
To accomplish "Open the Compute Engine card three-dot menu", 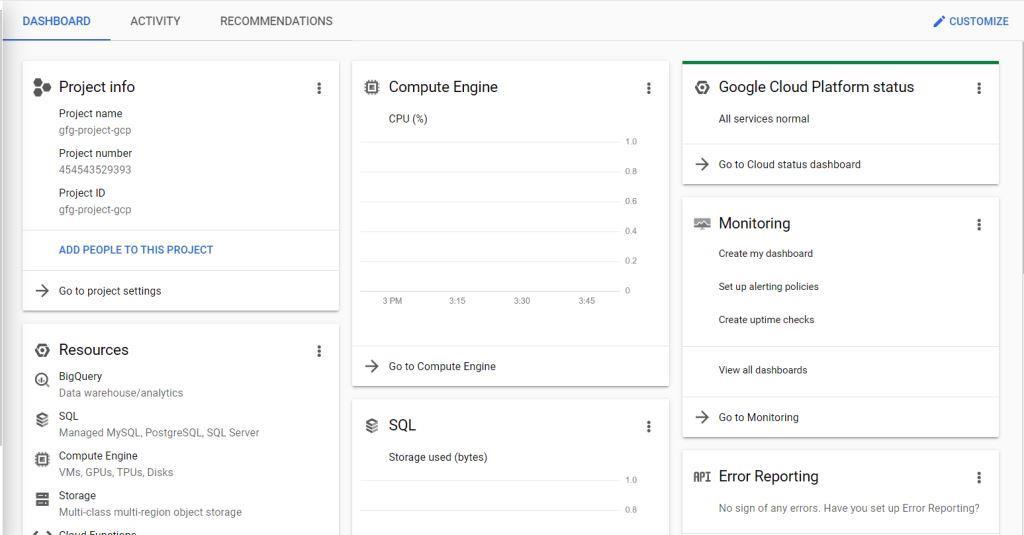I will (648, 88).
